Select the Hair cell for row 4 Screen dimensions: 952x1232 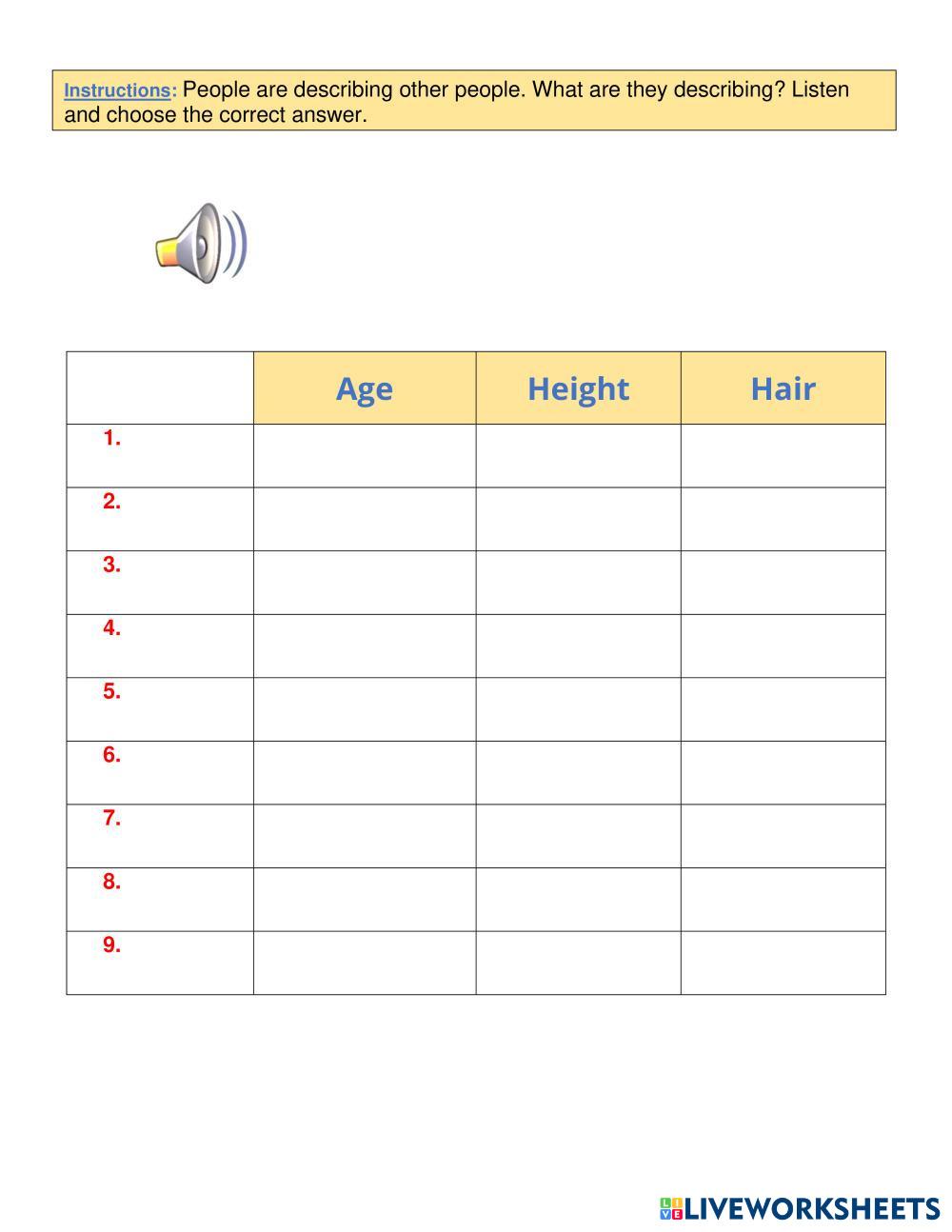tap(783, 646)
